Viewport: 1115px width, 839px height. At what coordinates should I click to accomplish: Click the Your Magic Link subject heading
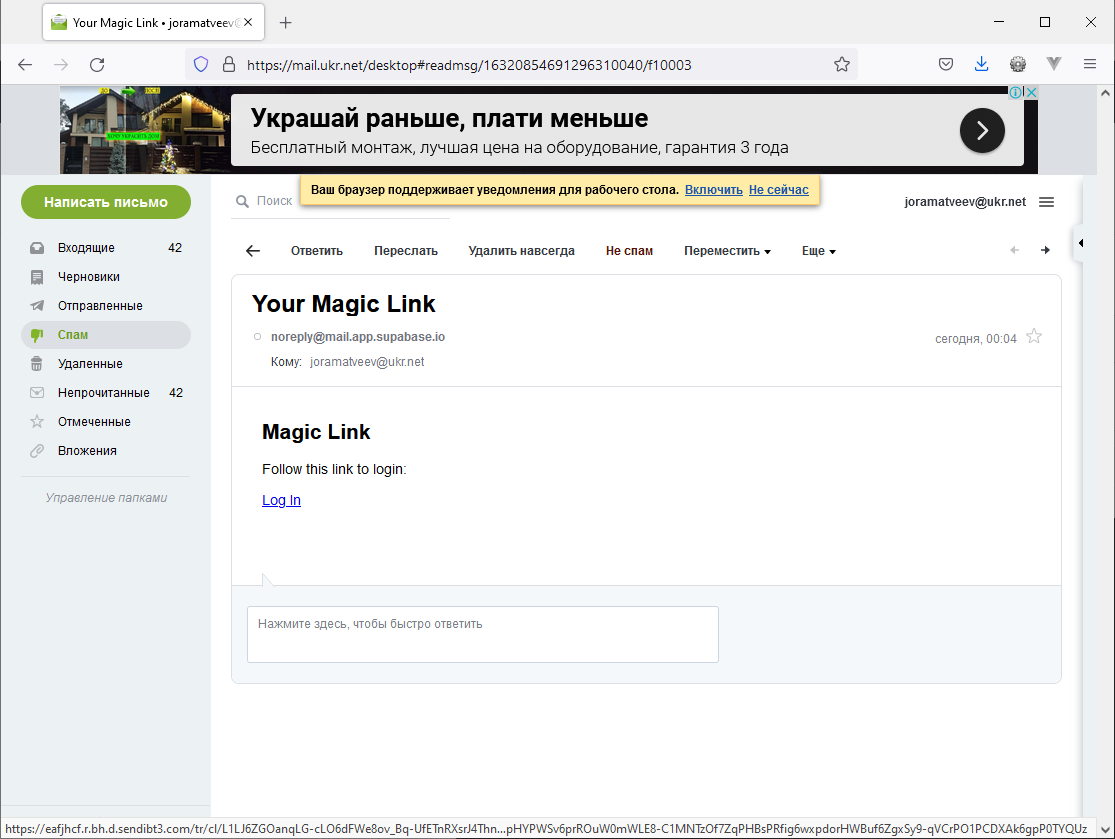coord(343,304)
